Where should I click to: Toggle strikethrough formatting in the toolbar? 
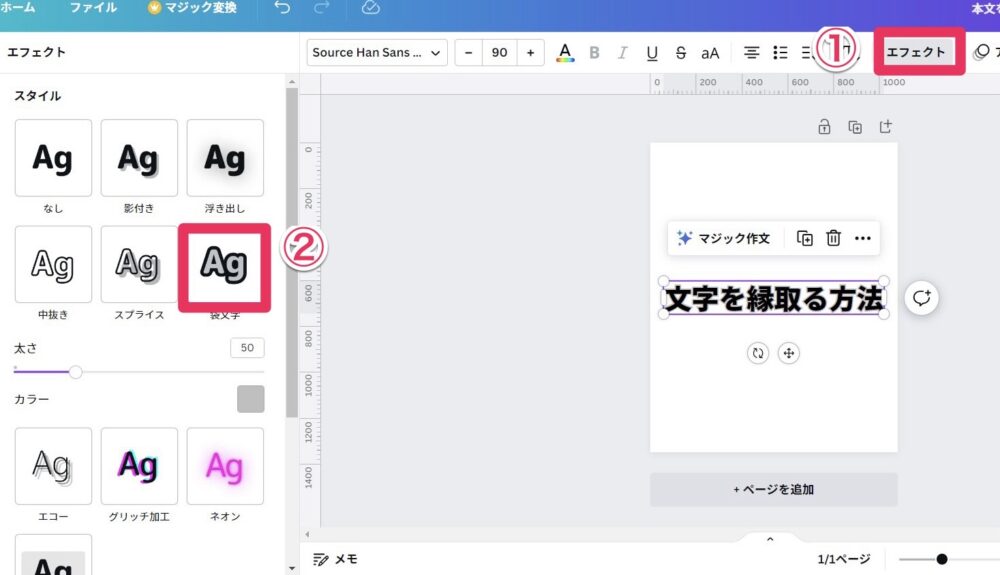pos(681,53)
